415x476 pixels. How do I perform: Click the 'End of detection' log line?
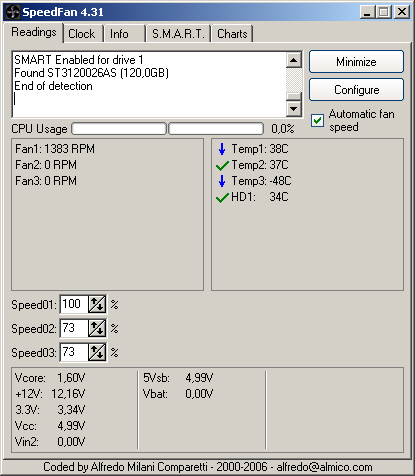point(53,86)
